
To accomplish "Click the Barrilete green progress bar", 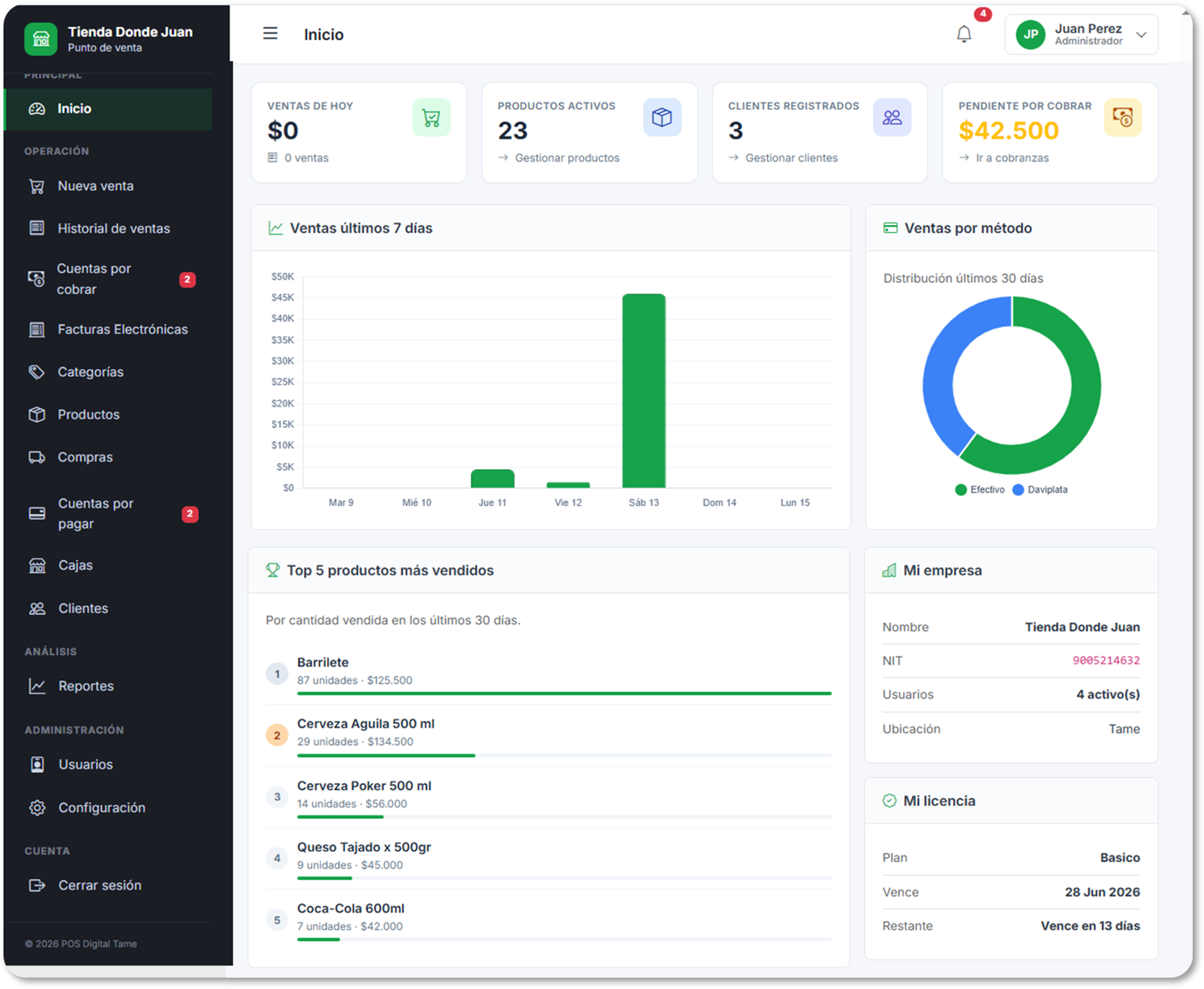I will pyautogui.click(x=564, y=693).
